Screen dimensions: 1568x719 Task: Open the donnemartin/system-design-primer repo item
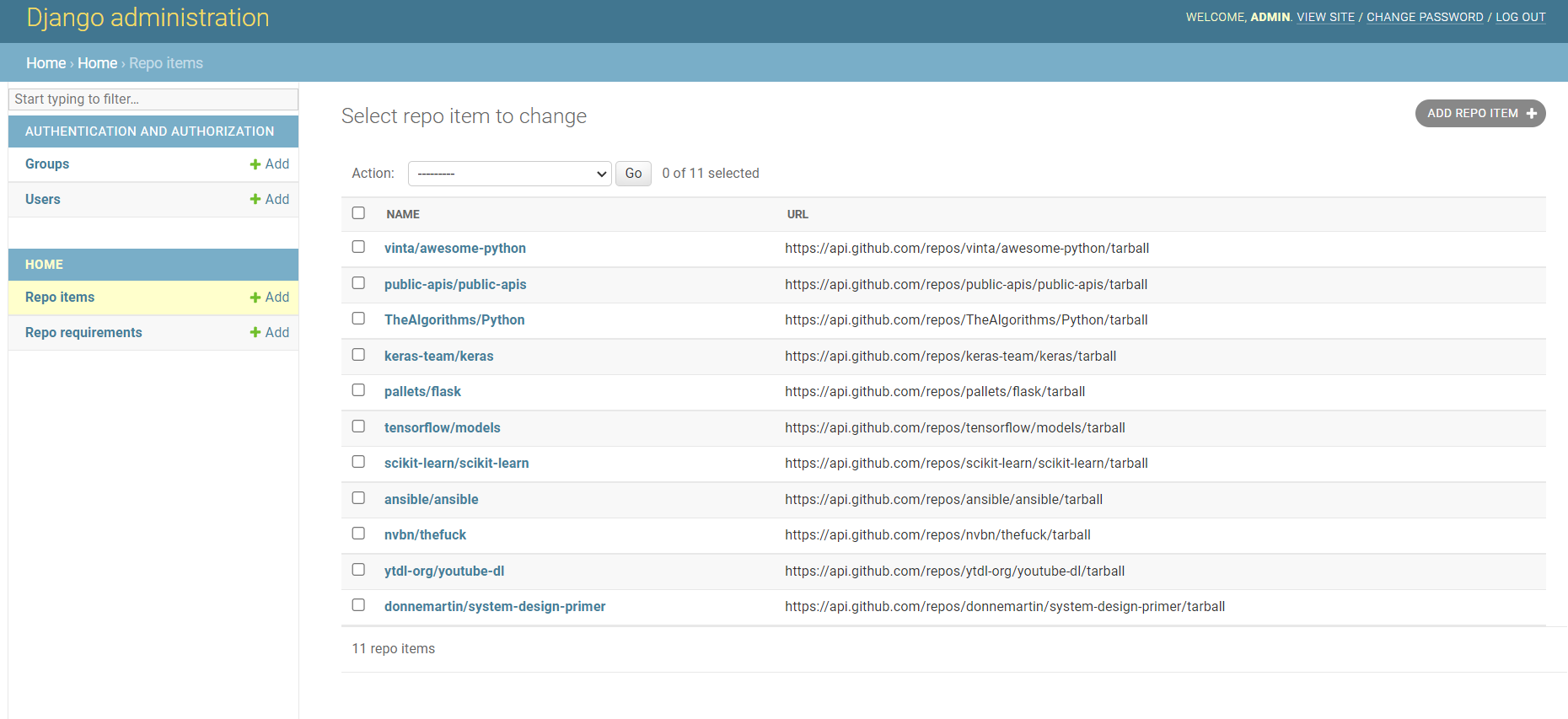click(495, 607)
